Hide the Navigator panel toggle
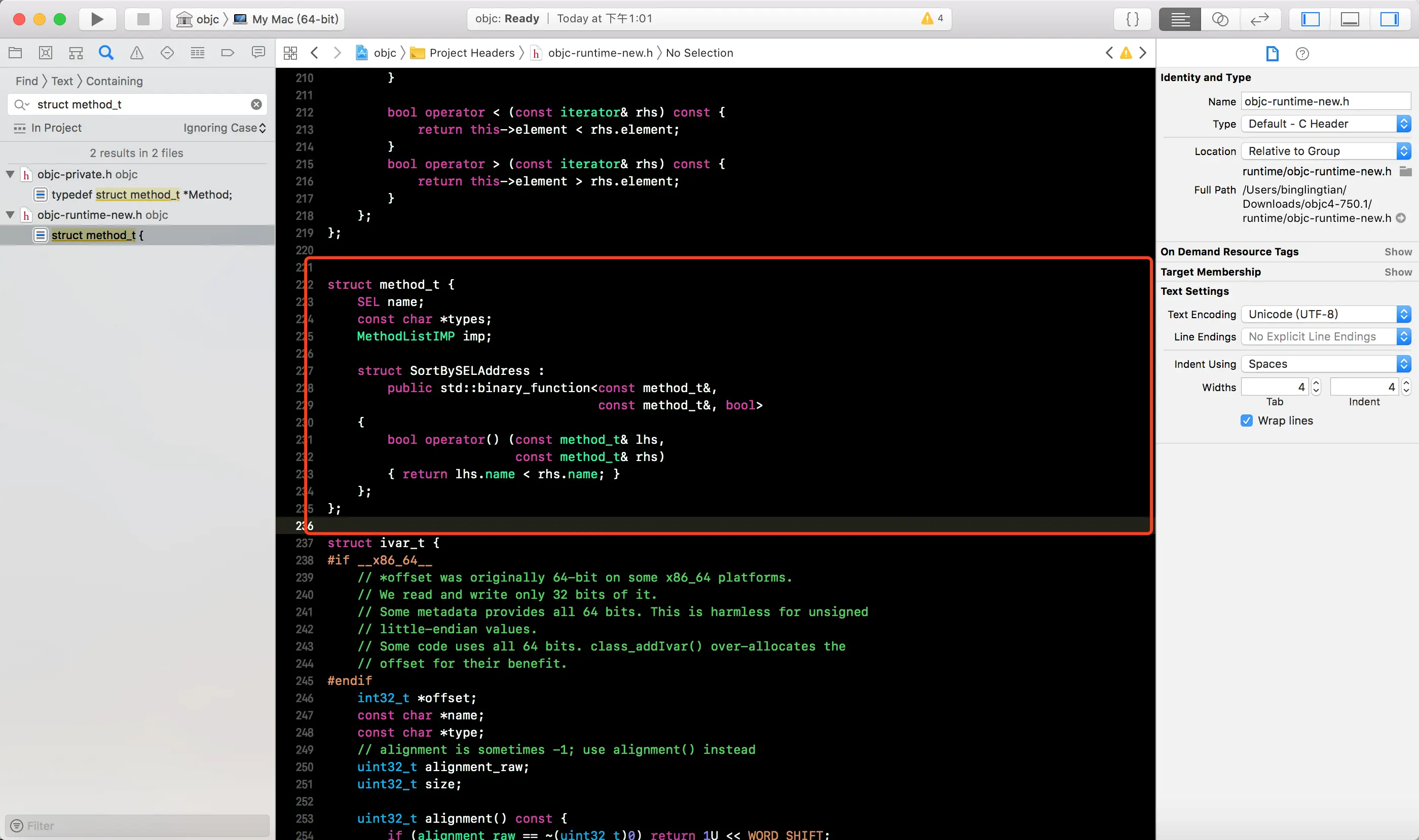The image size is (1419, 840). click(1310, 19)
